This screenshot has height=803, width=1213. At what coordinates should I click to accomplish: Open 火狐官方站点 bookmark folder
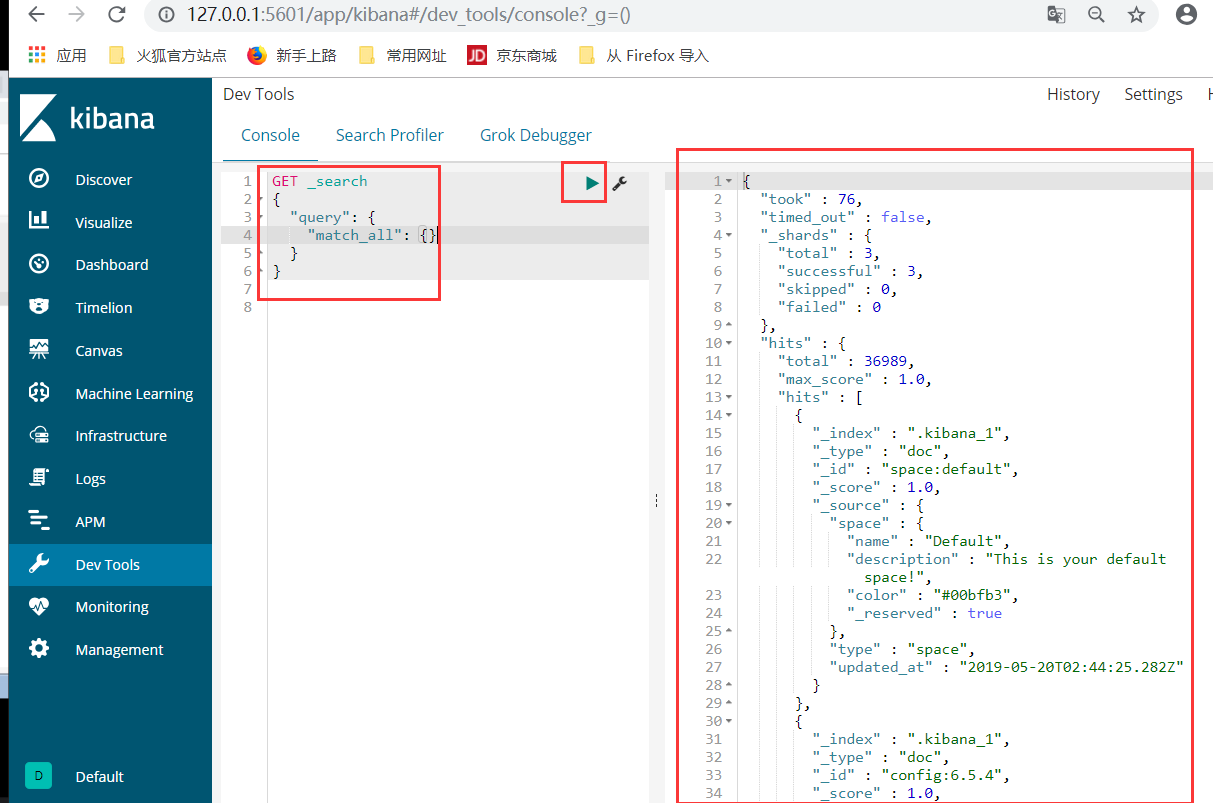point(168,55)
